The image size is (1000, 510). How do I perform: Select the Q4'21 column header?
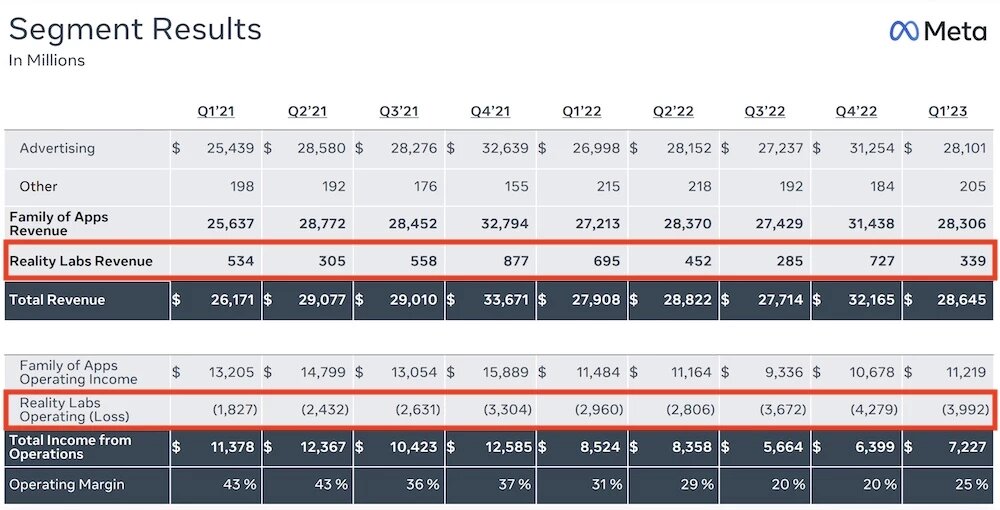coord(490,111)
